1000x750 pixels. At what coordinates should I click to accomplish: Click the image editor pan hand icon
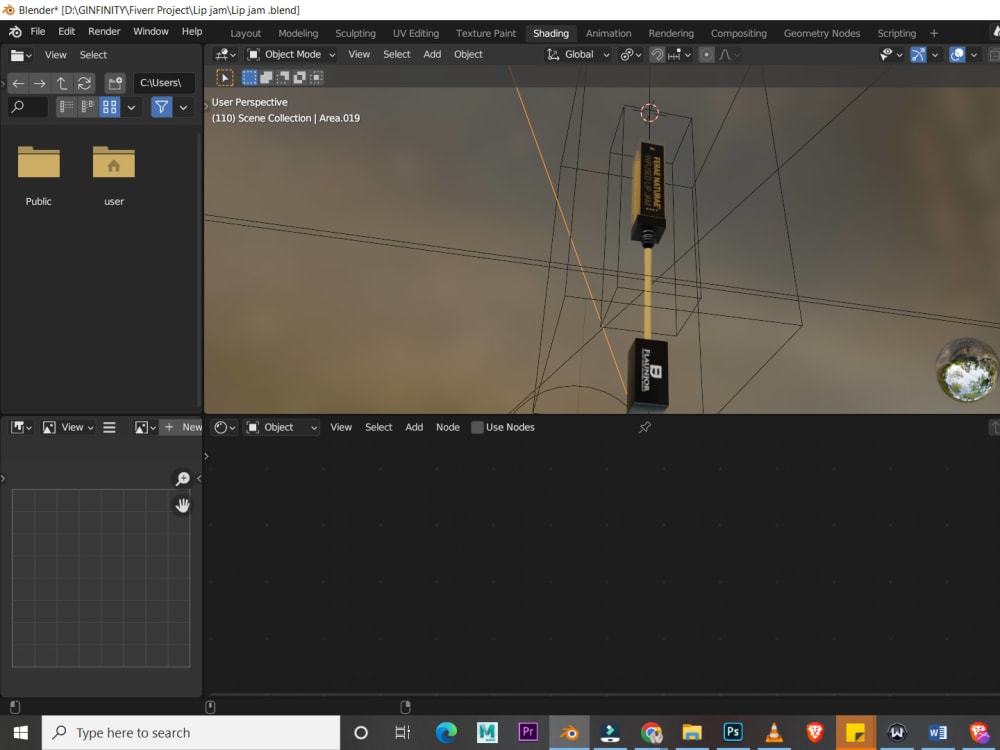pyautogui.click(x=182, y=506)
